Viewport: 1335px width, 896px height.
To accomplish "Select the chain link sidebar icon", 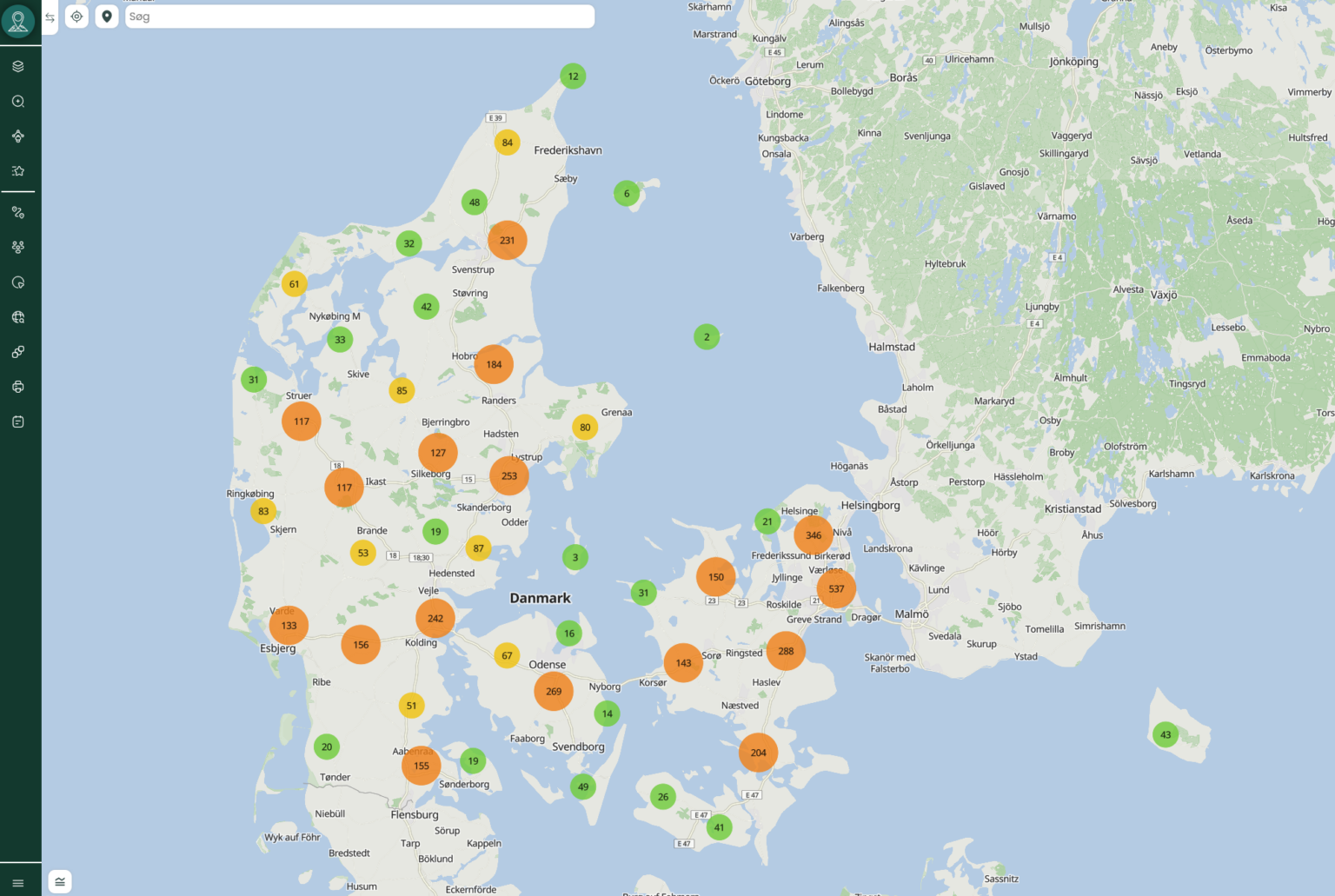I will pyautogui.click(x=18, y=351).
